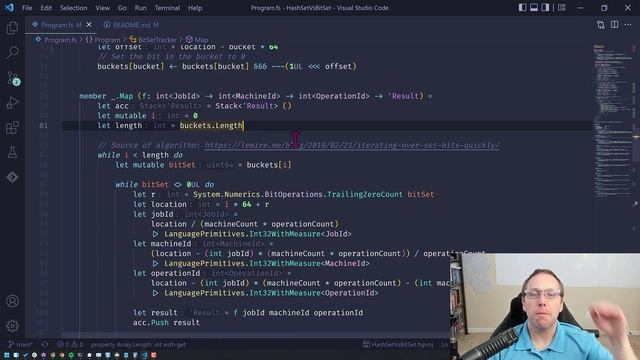Toggle the Primary Side Bar layout button

tap(522, 8)
